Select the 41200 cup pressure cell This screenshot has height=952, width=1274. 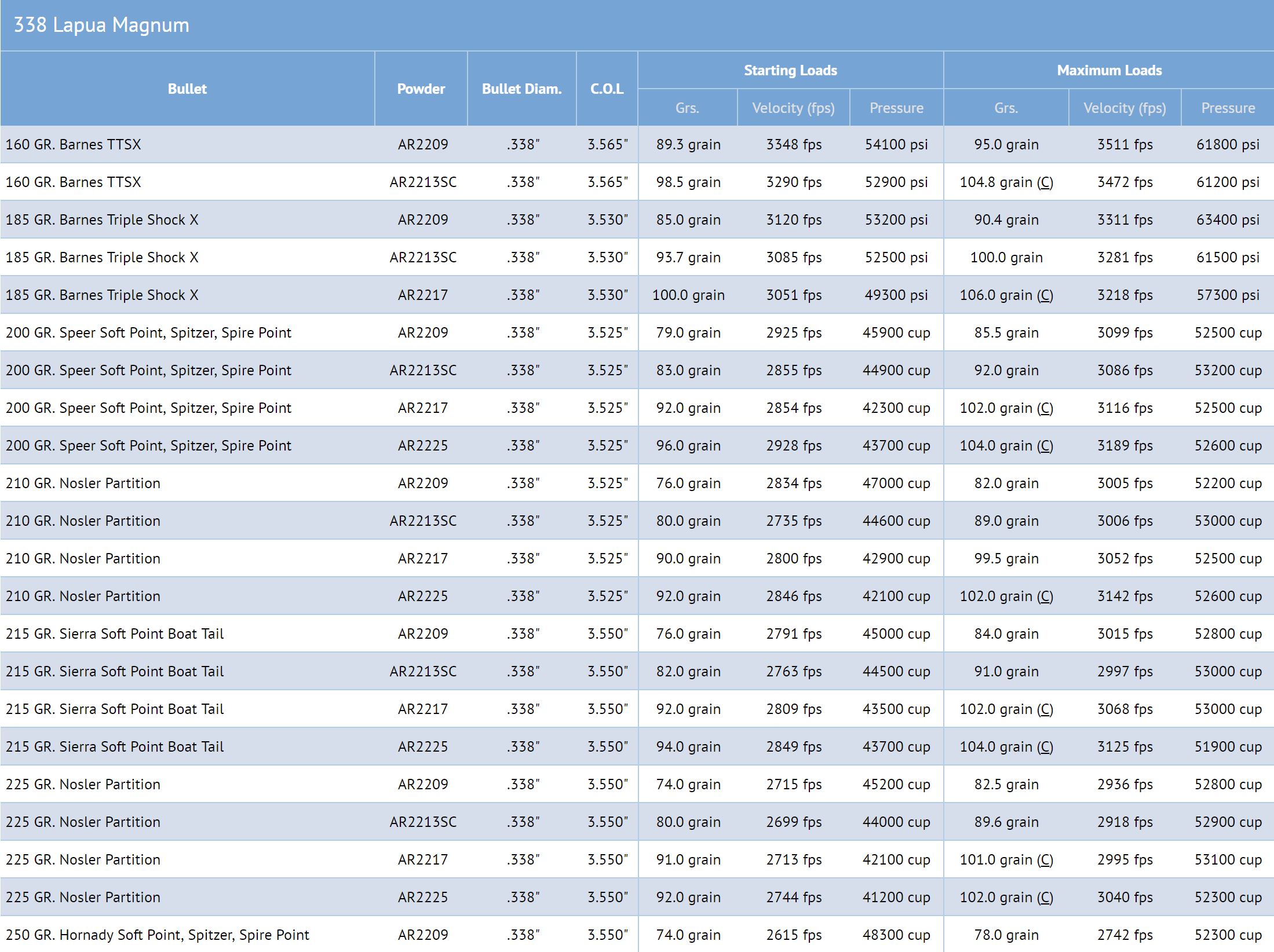coord(896,897)
